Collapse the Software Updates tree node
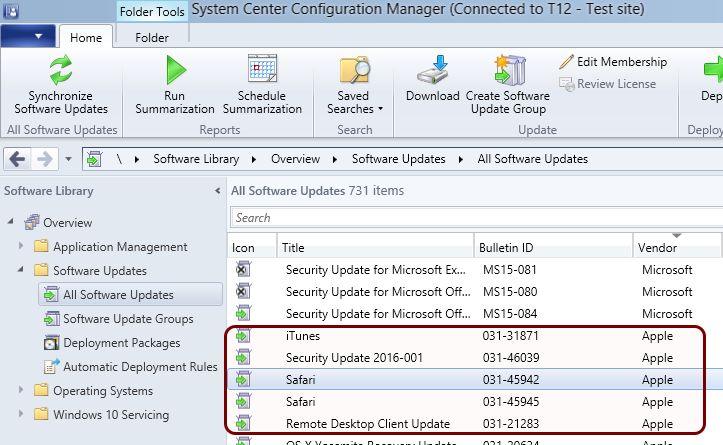 tap(20, 269)
